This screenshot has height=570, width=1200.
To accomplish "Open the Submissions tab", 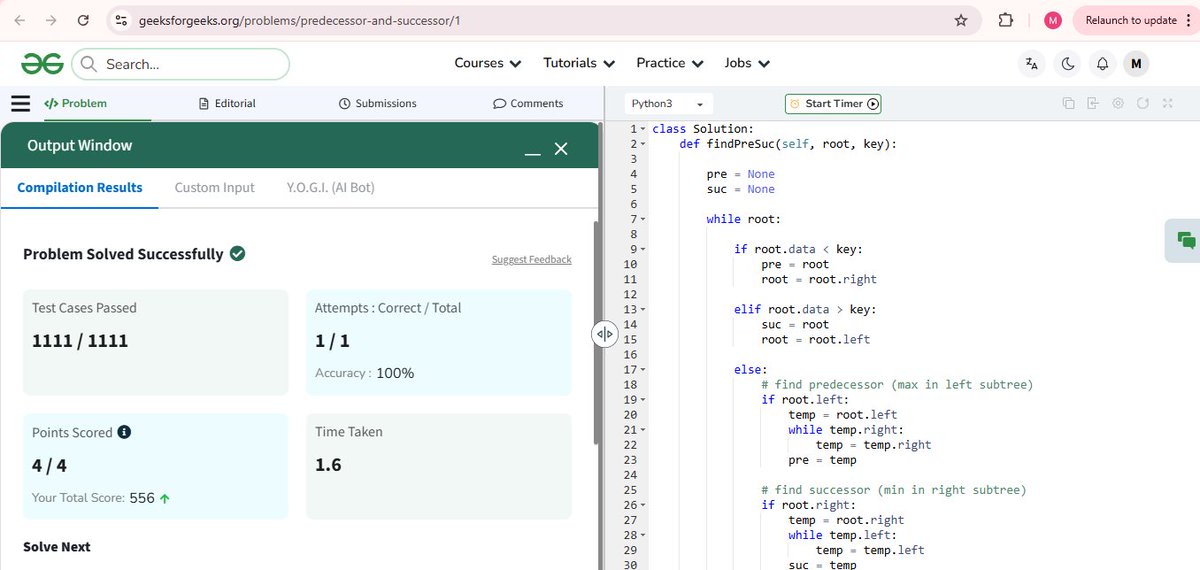I will (x=378, y=103).
